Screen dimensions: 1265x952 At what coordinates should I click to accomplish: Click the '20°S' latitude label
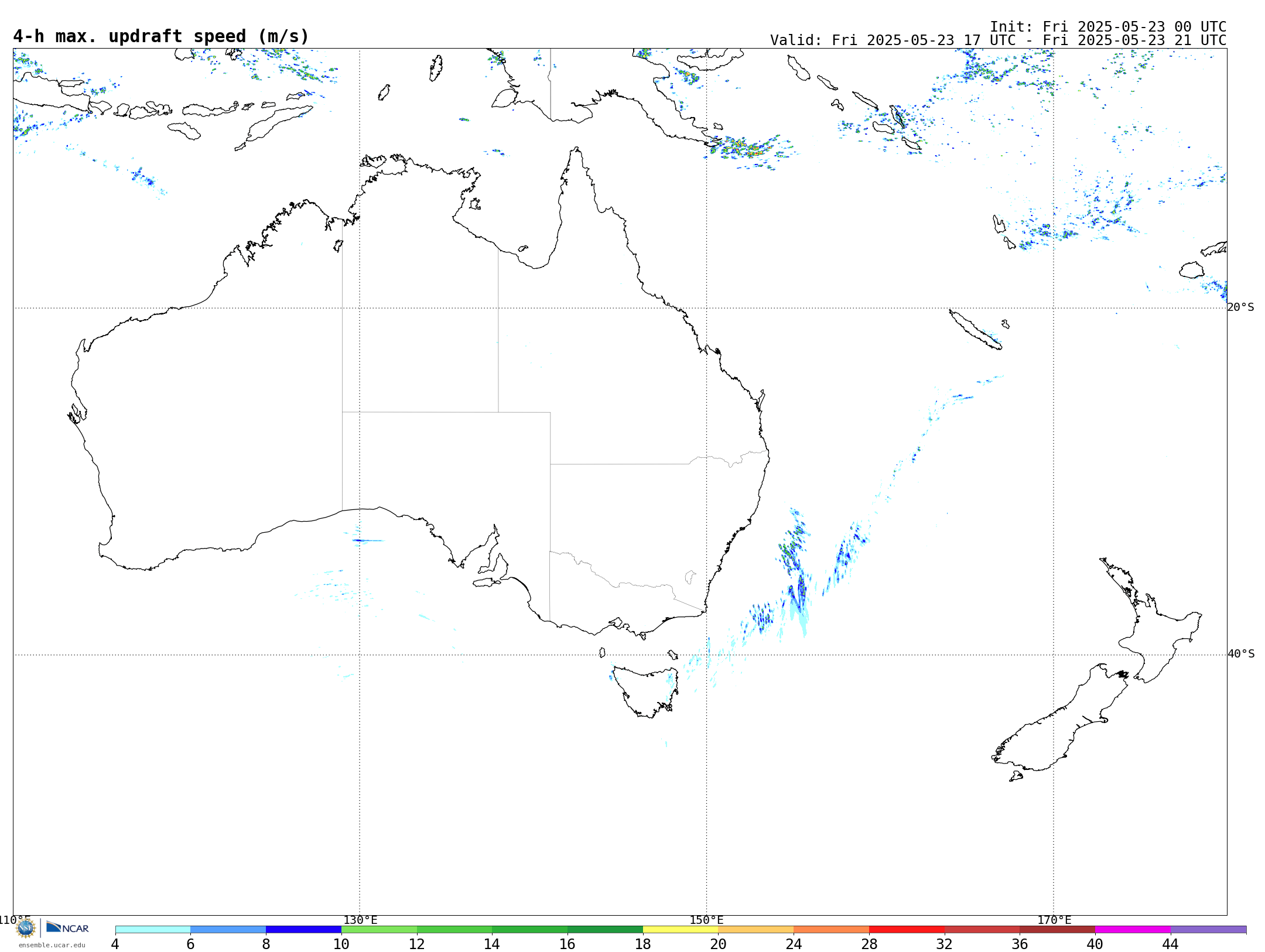click(x=1241, y=307)
